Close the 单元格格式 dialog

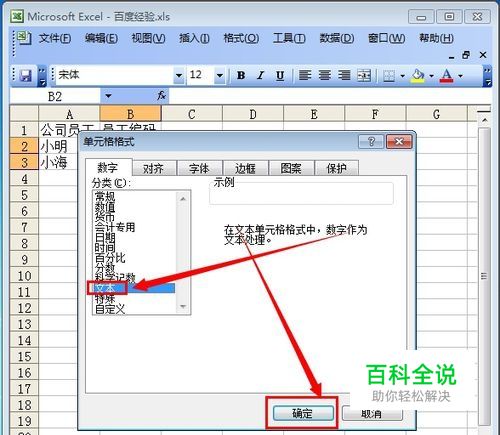coord(399,142)
